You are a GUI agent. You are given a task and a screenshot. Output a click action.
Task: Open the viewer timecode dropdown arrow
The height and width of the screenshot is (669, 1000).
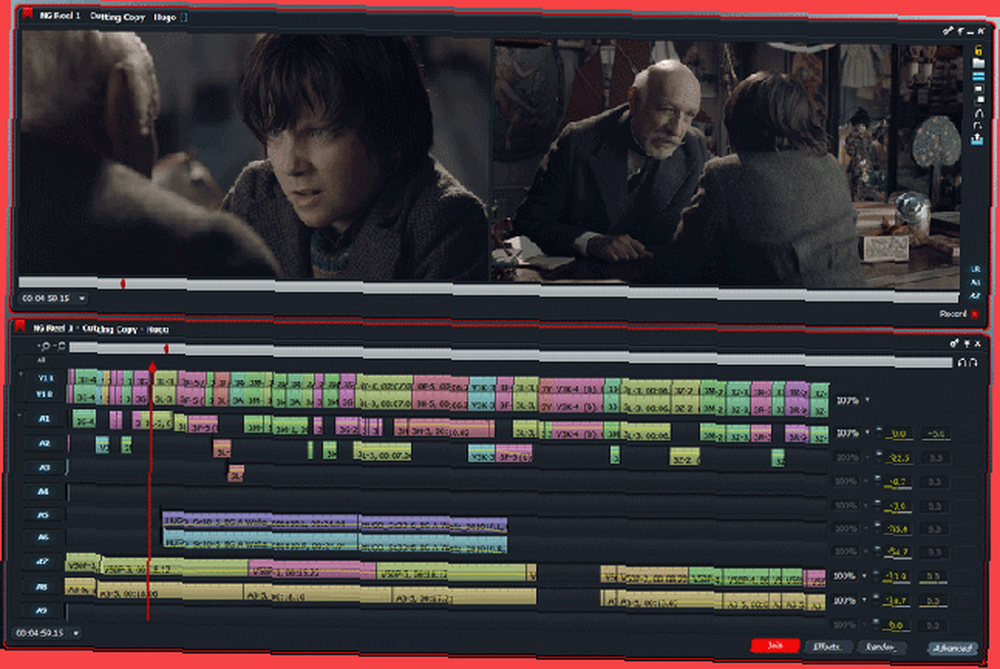click(x=82, y=298)
